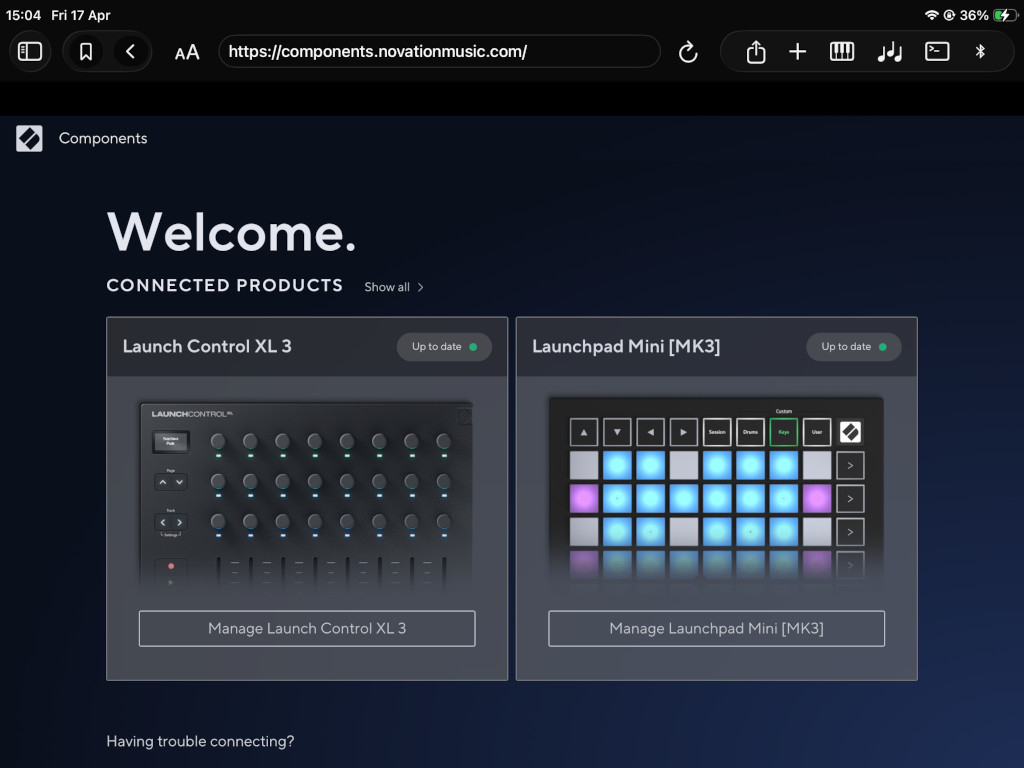This screenshot has height=768, width=1024.
Task: Click the CONNECTED PRODUCTS heading
Action: point(225,285)
